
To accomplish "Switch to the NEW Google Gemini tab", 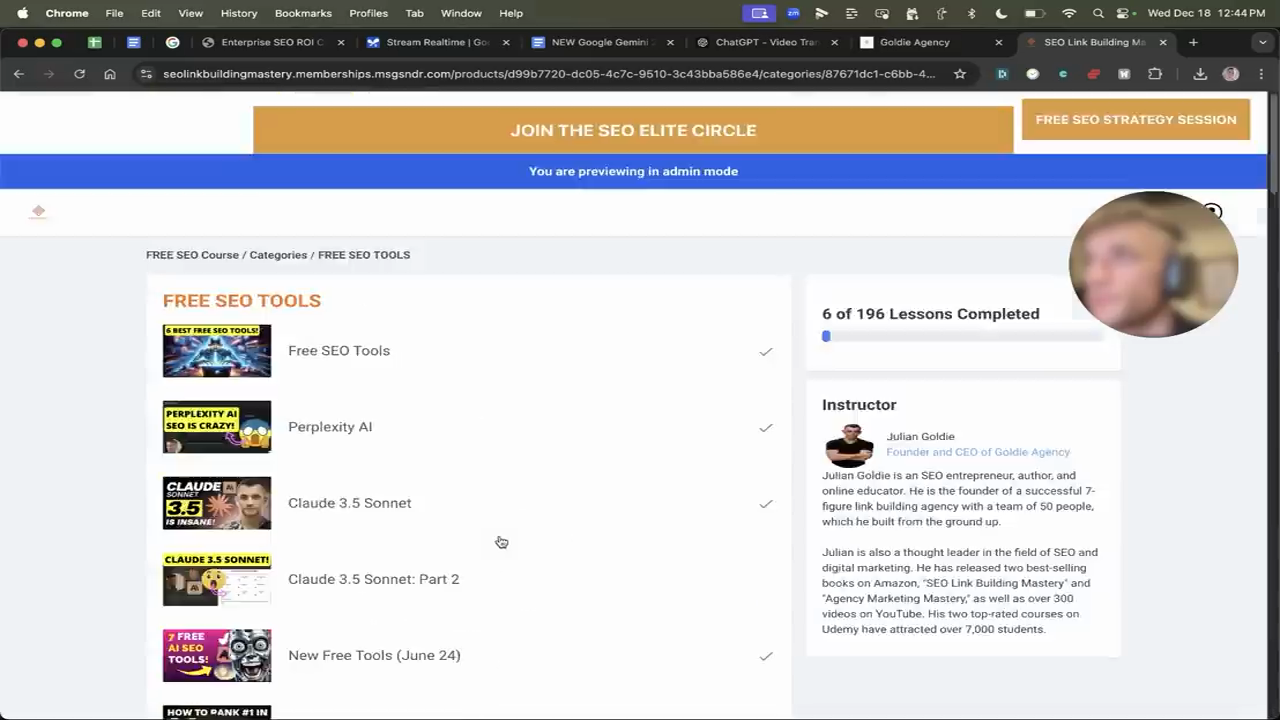I will pyautogui.click(x=600, y=42).
